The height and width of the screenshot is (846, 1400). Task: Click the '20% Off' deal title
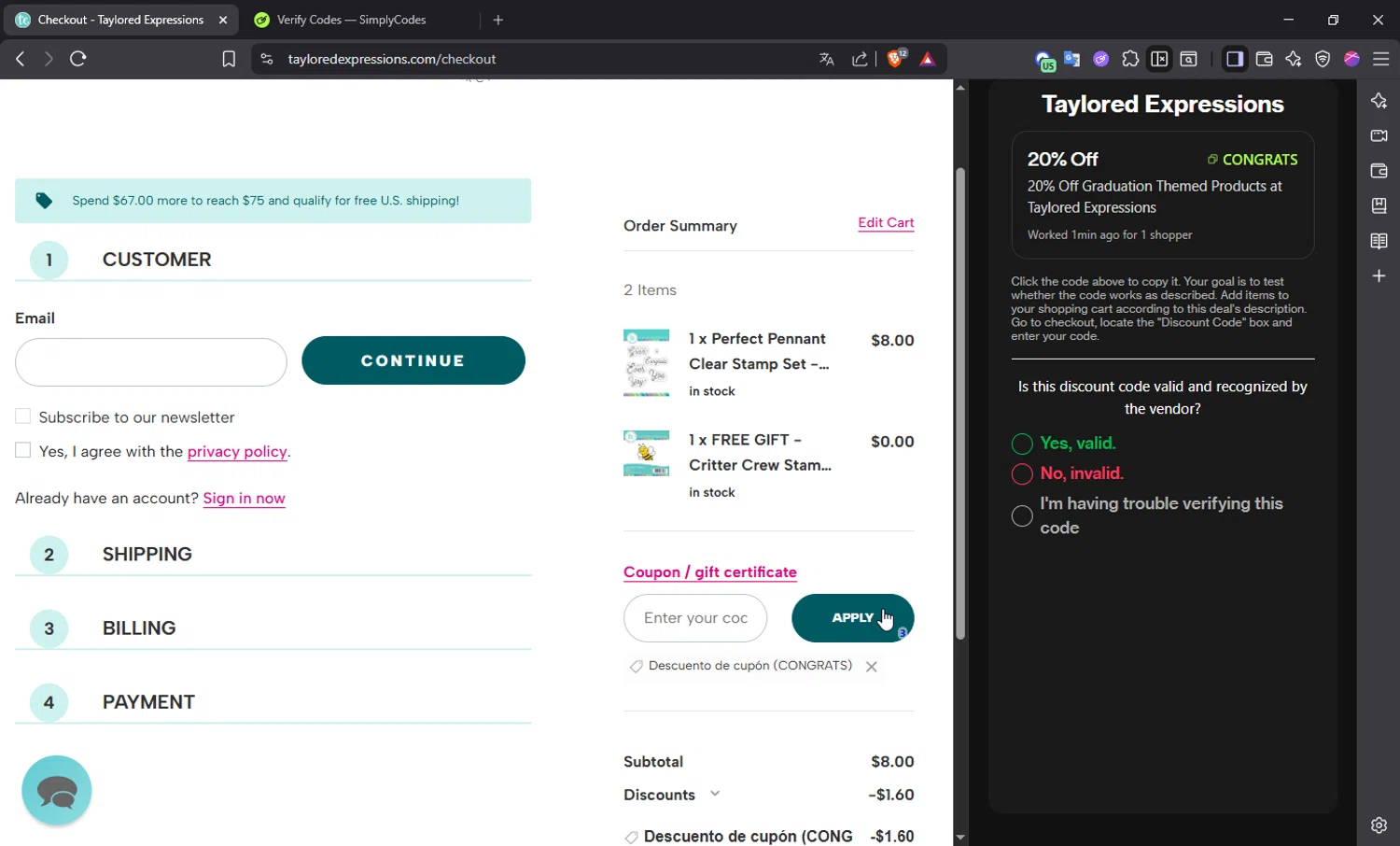tap(1063, 160)
